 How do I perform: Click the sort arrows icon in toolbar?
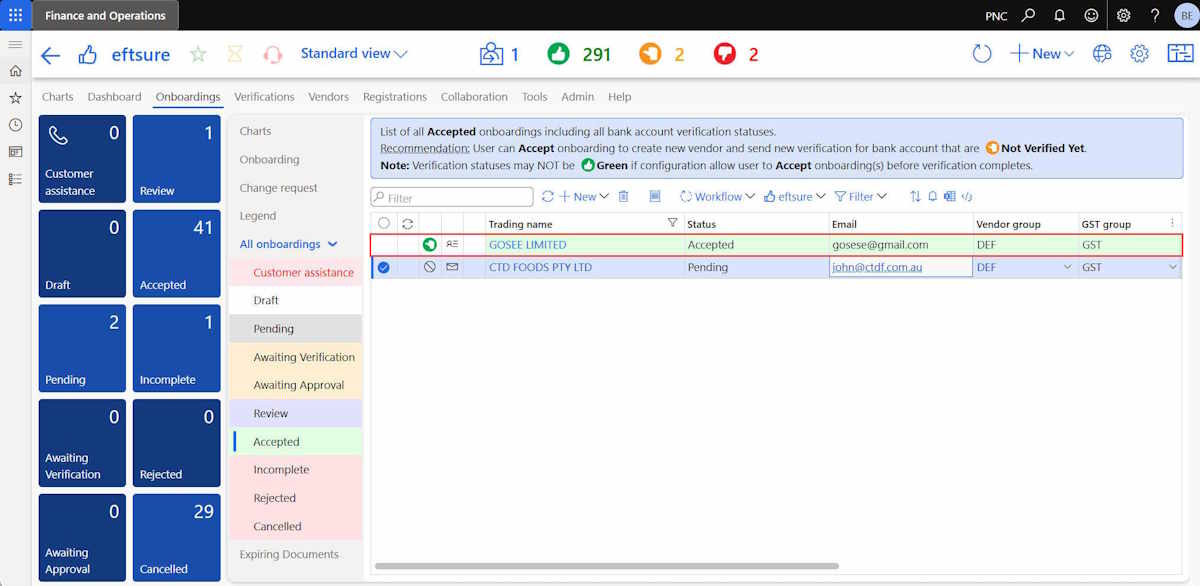[x=915, y=197]
